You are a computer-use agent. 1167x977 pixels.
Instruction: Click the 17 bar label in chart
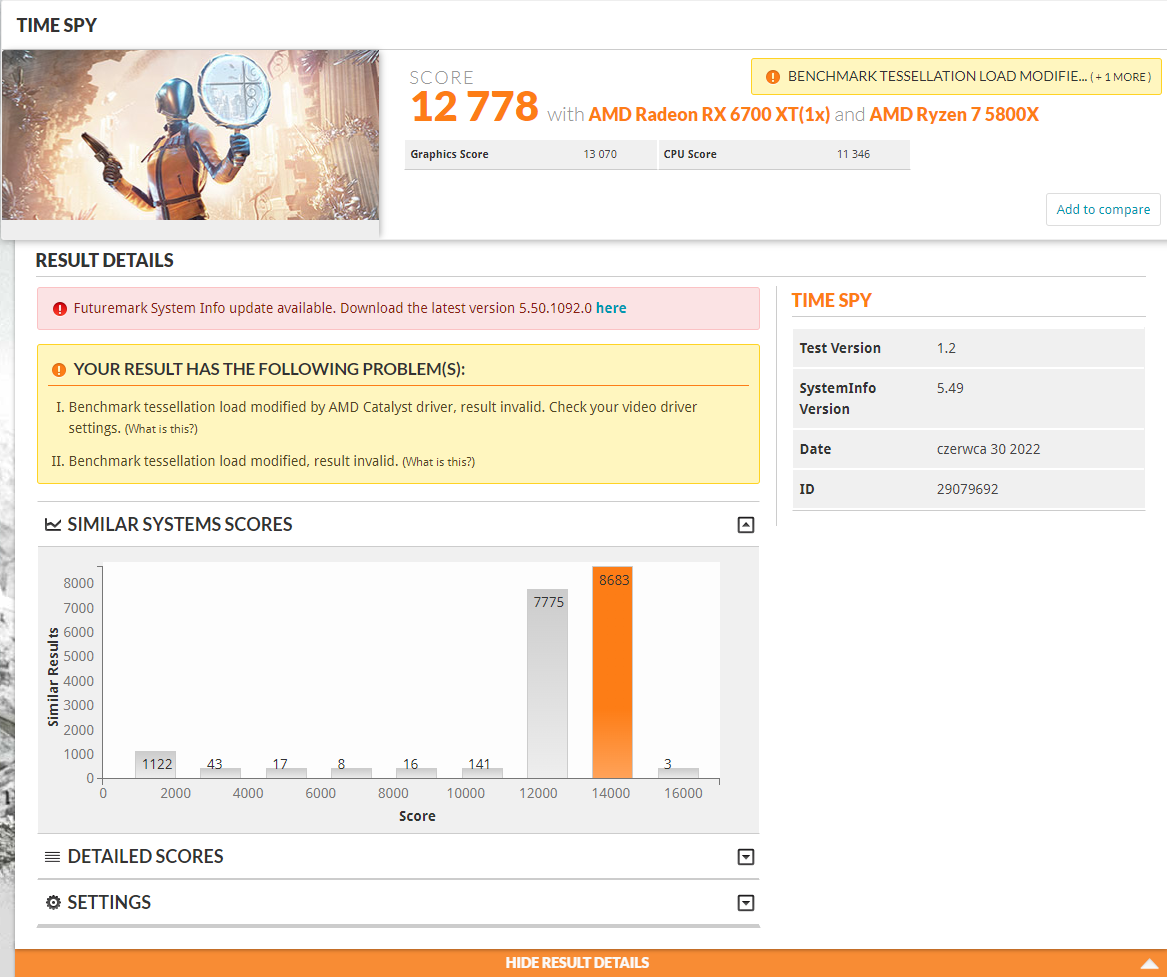click(x=280, y=764)
